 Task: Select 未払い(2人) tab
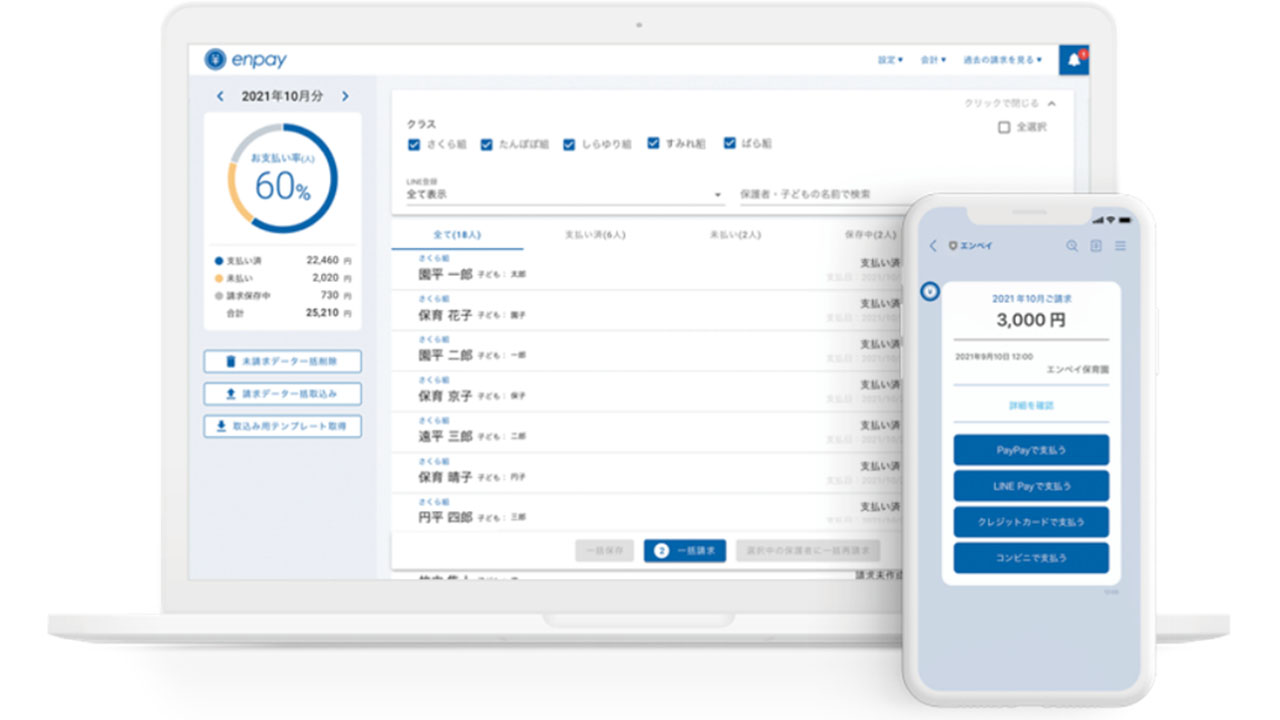[x=734, y=235]
